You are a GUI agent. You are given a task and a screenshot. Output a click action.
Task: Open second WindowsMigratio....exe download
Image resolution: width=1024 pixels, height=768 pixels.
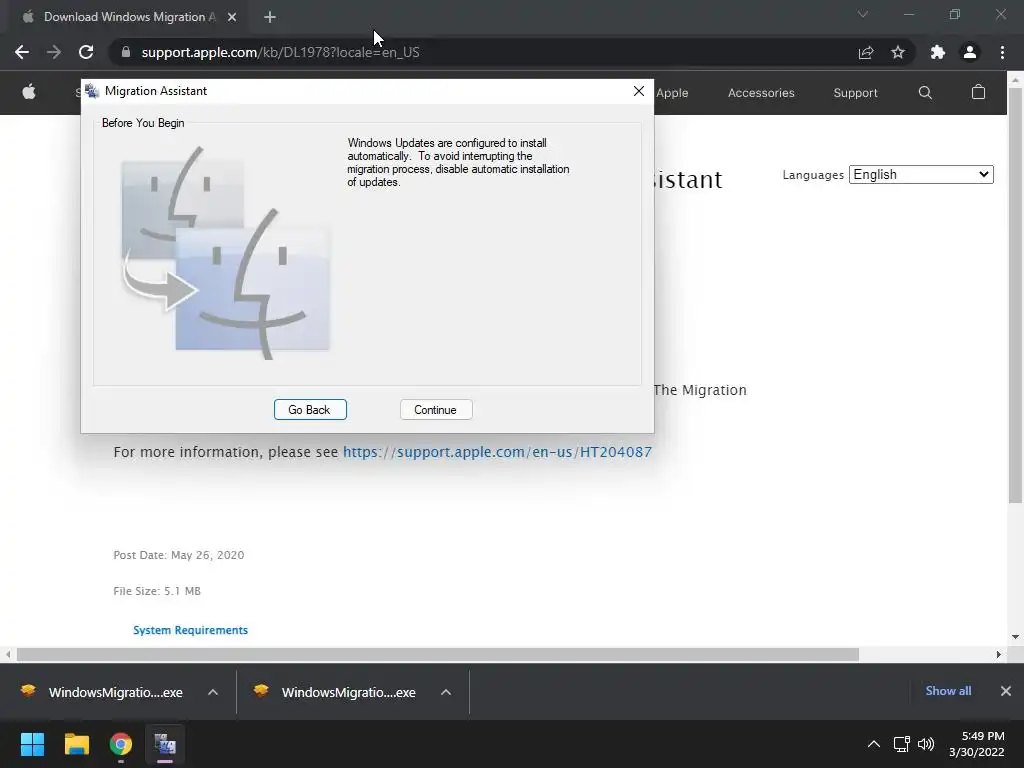click(348, 692)
